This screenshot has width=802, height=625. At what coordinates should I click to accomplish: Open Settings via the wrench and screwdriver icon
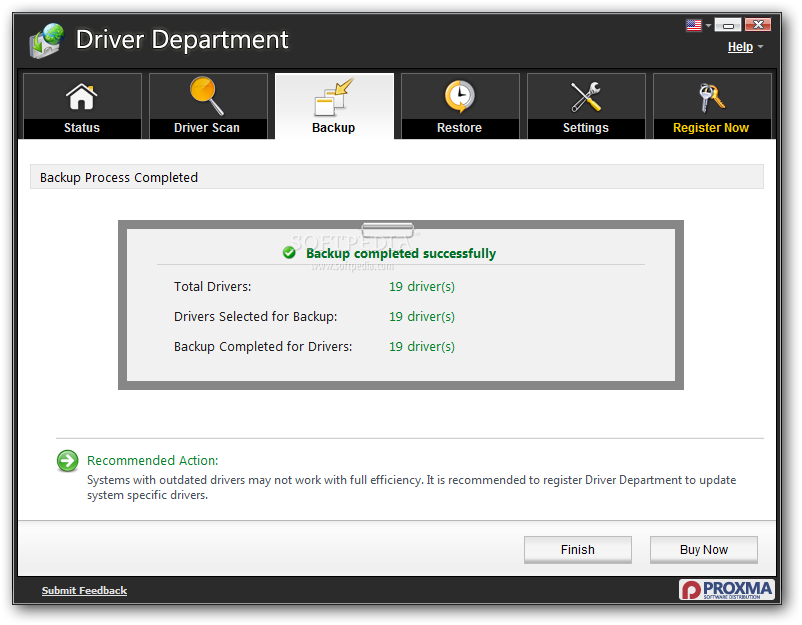(586, 97)
